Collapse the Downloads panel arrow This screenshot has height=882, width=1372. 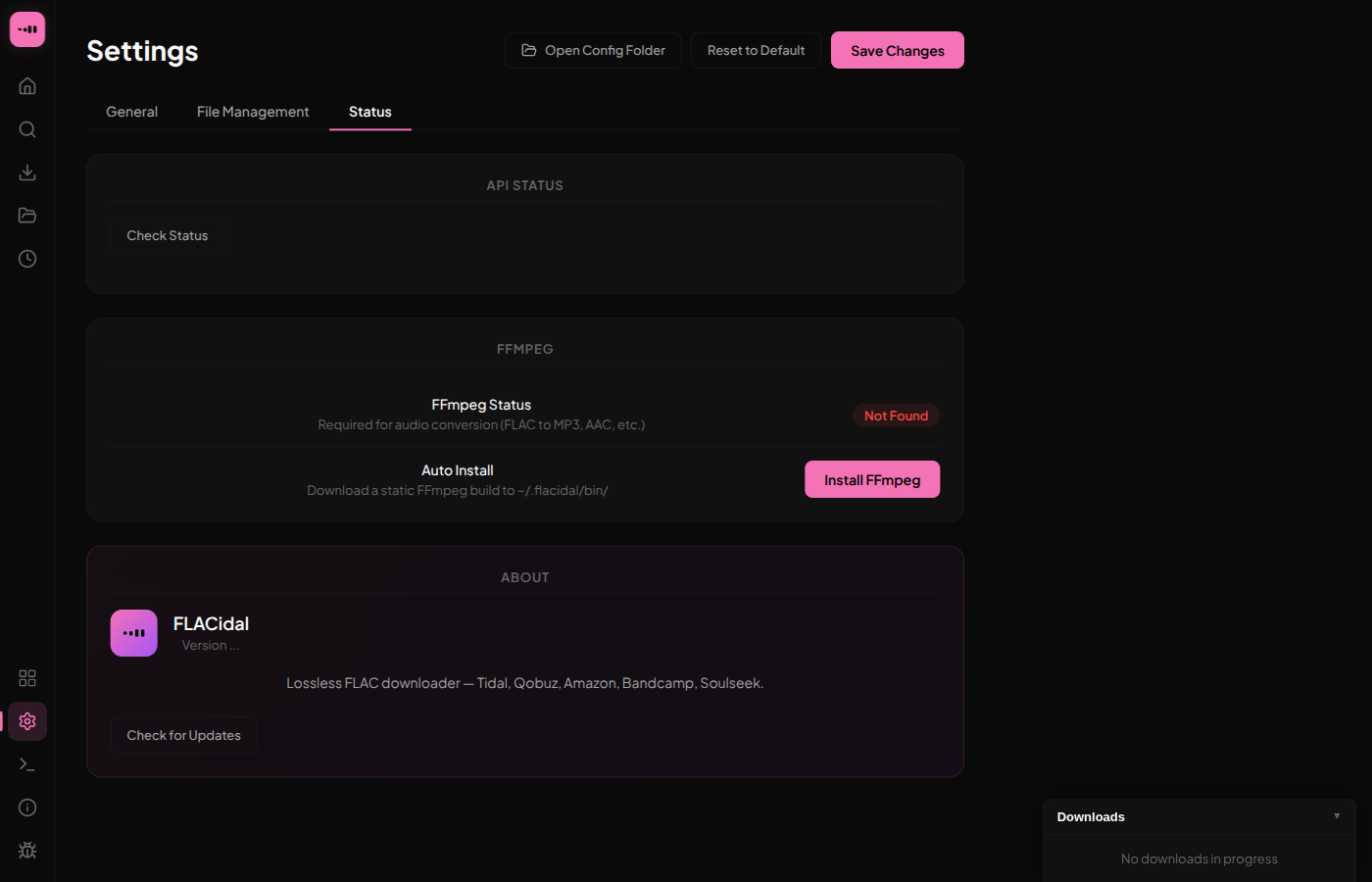[x=1337, y=816]
